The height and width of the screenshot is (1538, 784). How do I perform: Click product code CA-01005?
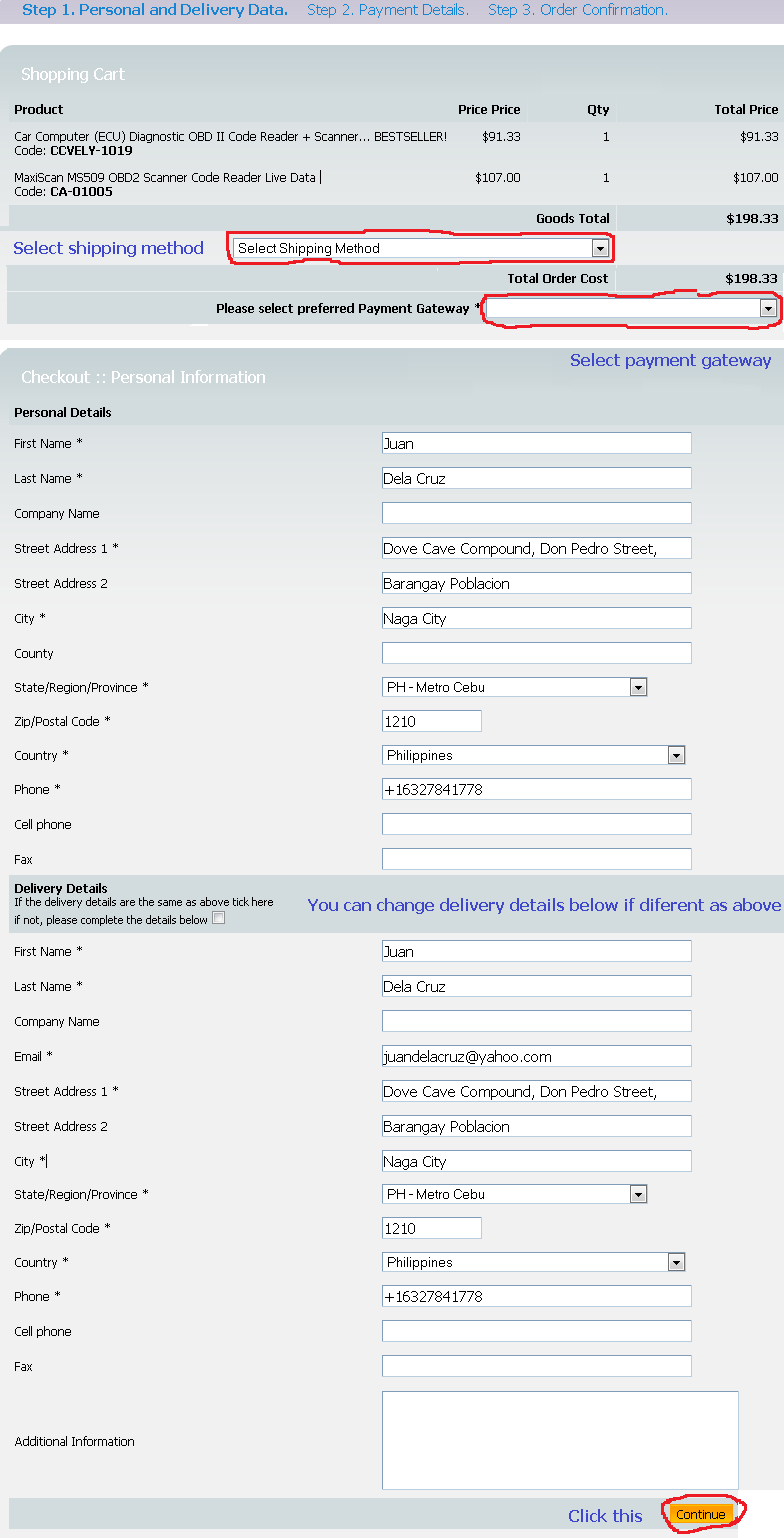[x=81, y=192]
